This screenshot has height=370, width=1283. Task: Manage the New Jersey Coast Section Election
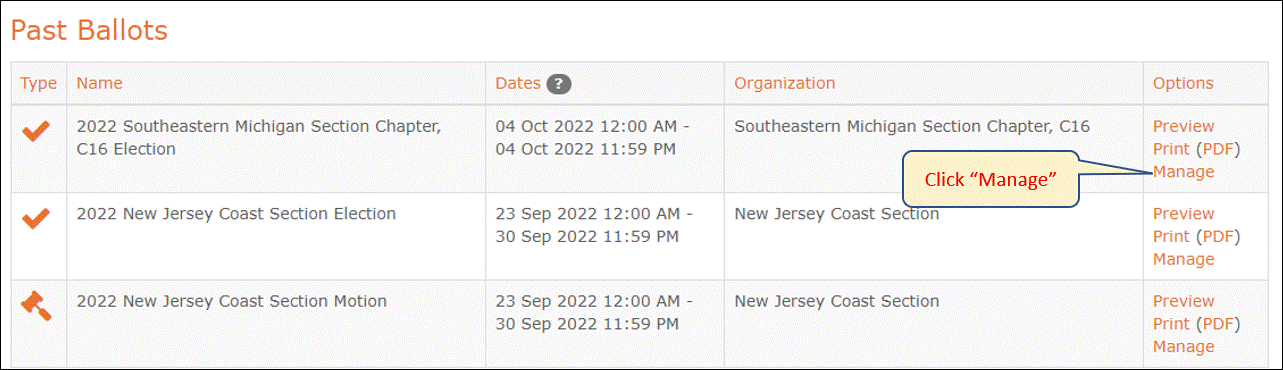pyautogui.click(x=1184, y=259)
